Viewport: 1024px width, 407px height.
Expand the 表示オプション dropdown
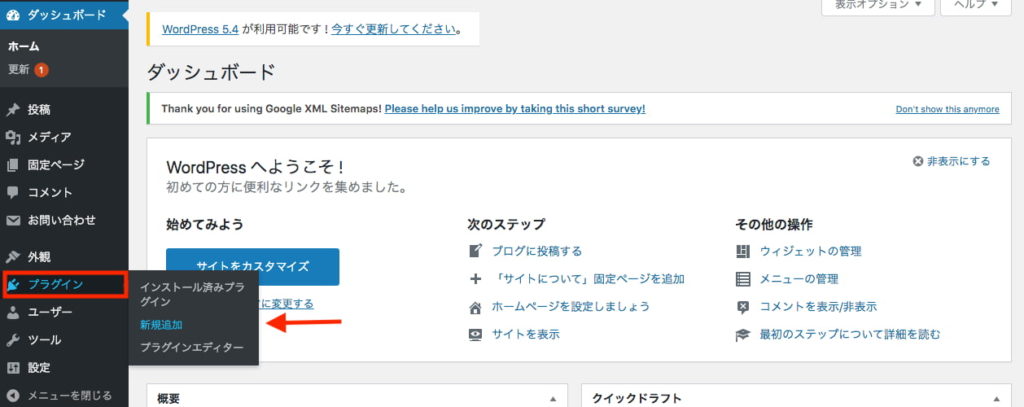pos(878,5)
